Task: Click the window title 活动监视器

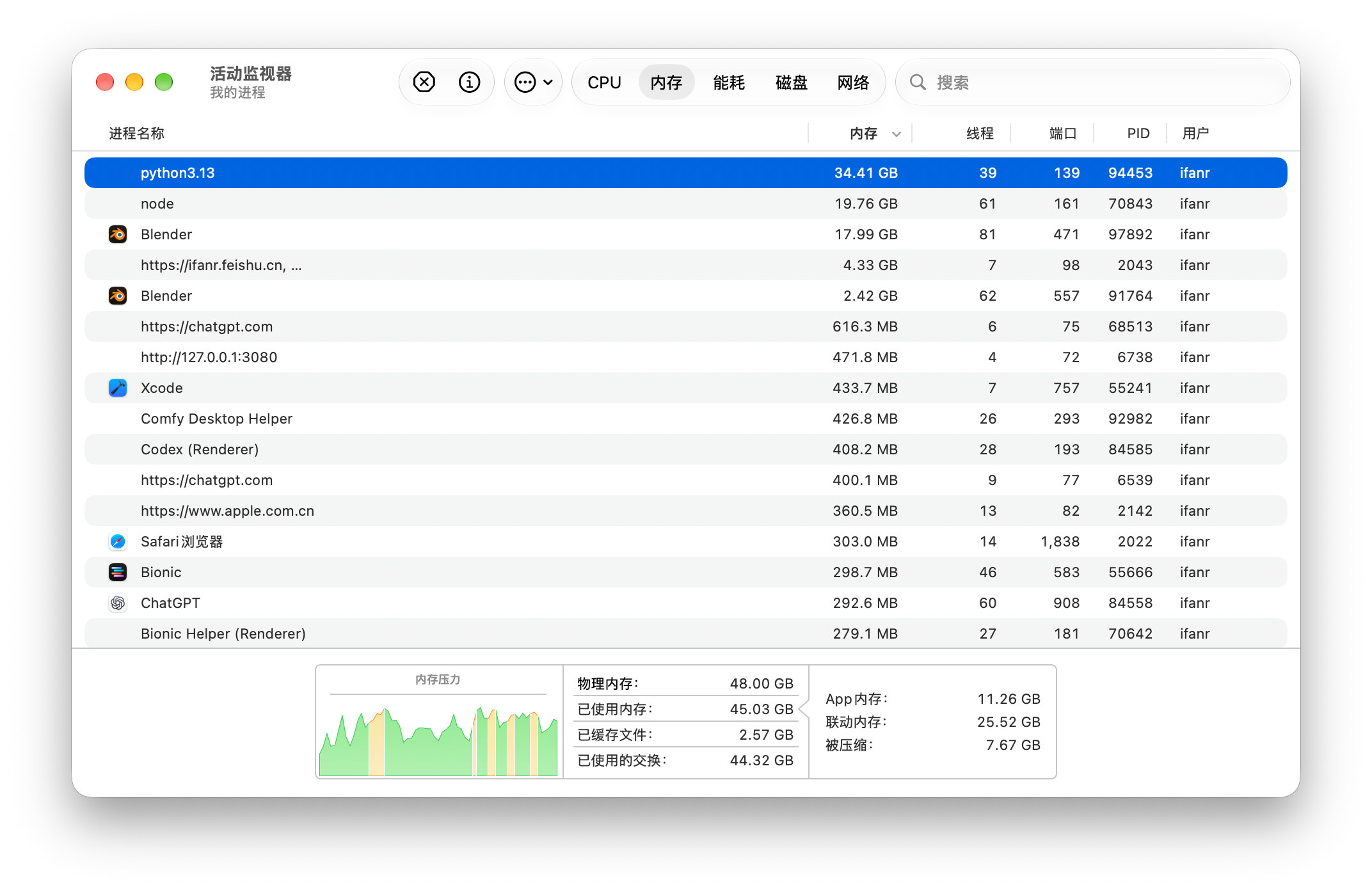Action: (x=251, y=74)
